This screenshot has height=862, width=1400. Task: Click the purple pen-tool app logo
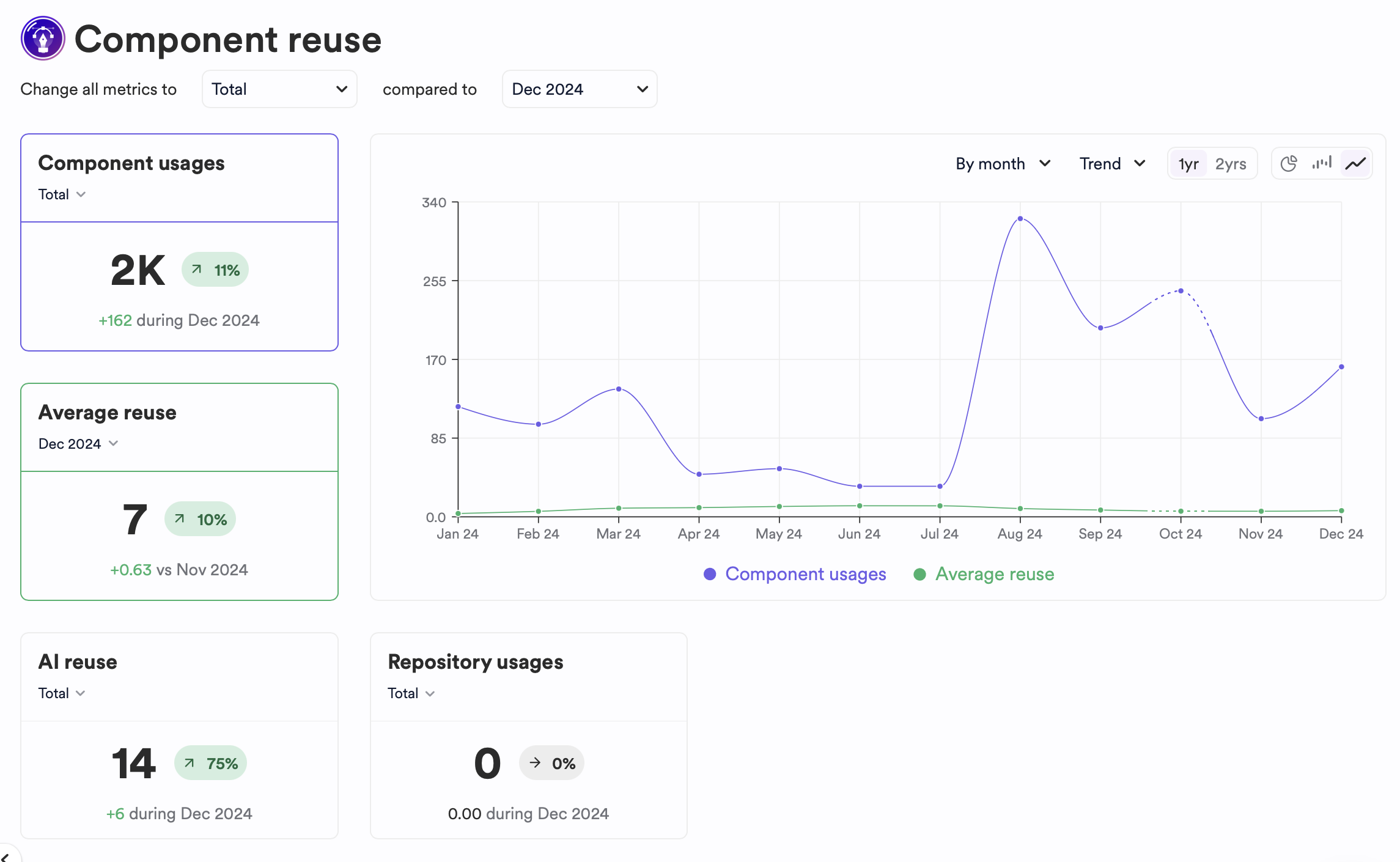43,39
